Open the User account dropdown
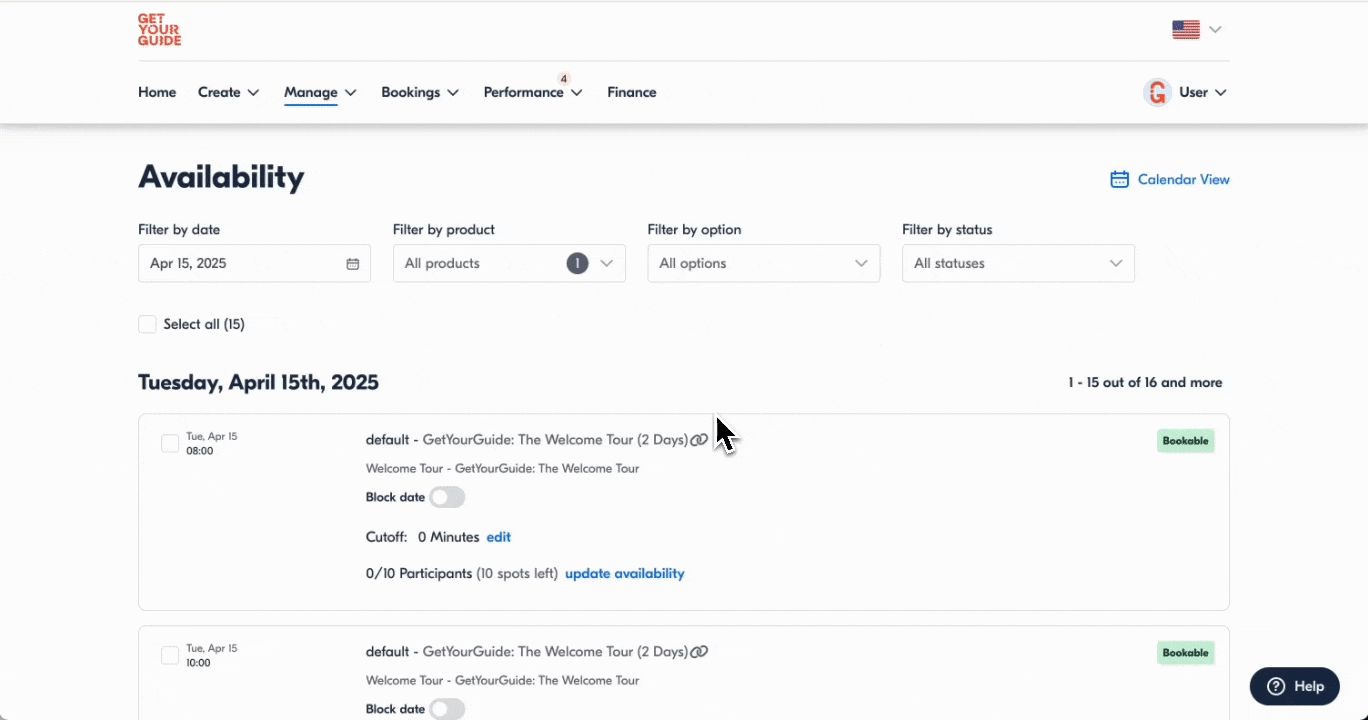The height and width of the screenshot is (720, 1368). point(1203,92)
